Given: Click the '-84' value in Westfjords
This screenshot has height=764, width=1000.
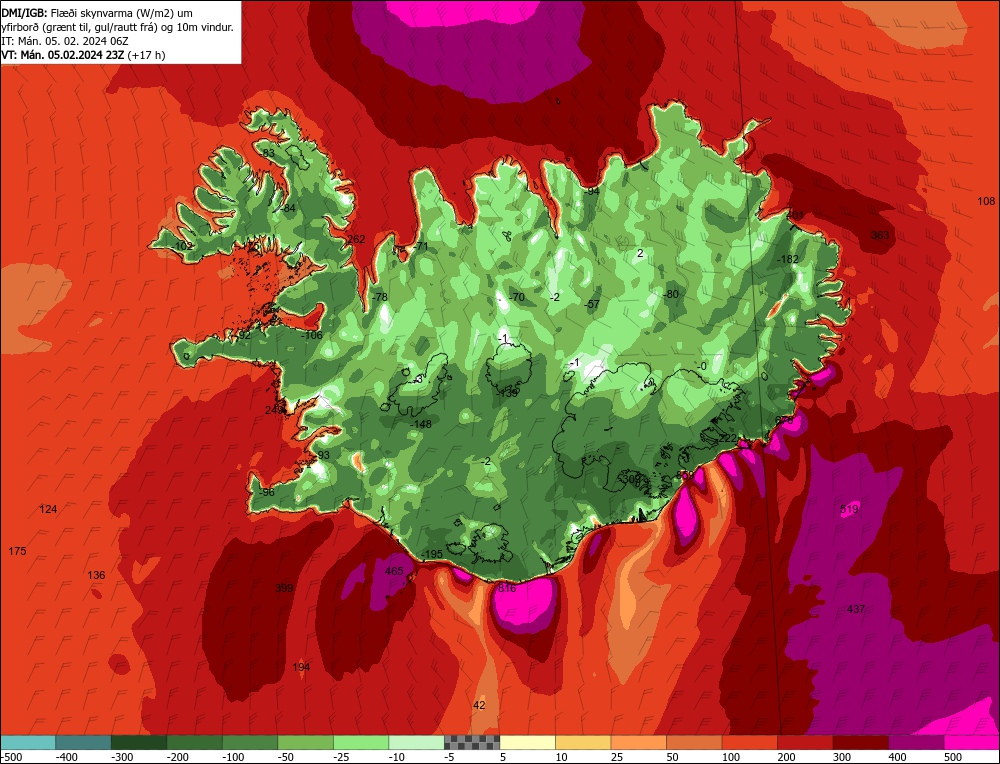Looking at the screenshot, I should coord(288,208).
